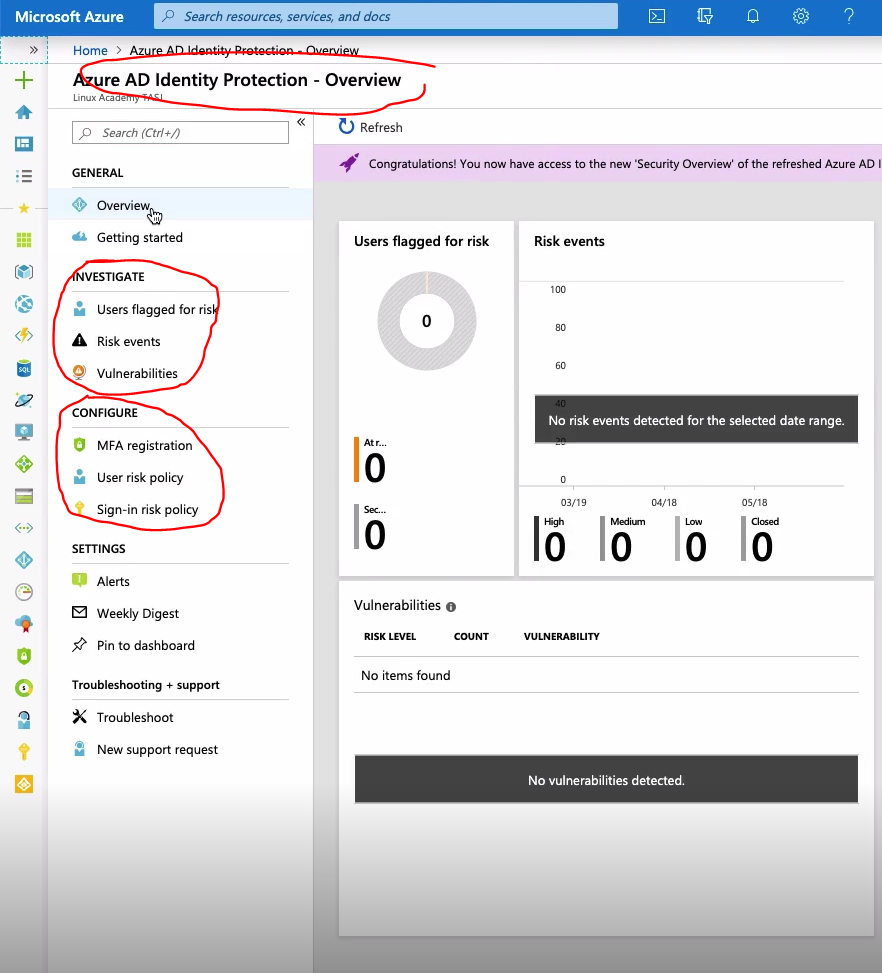Click the Users flagged for risk donut chart
The width and height of the screenshot is (882, 973).
click(x=426, y=321)
